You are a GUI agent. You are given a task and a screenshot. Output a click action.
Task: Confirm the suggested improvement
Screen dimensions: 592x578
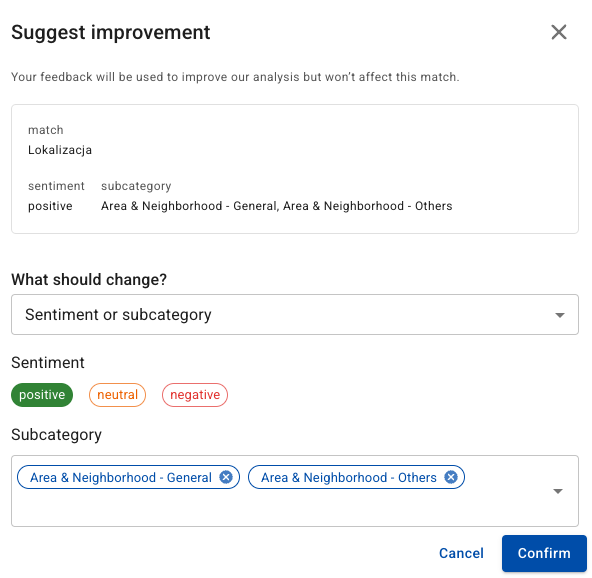544,553
